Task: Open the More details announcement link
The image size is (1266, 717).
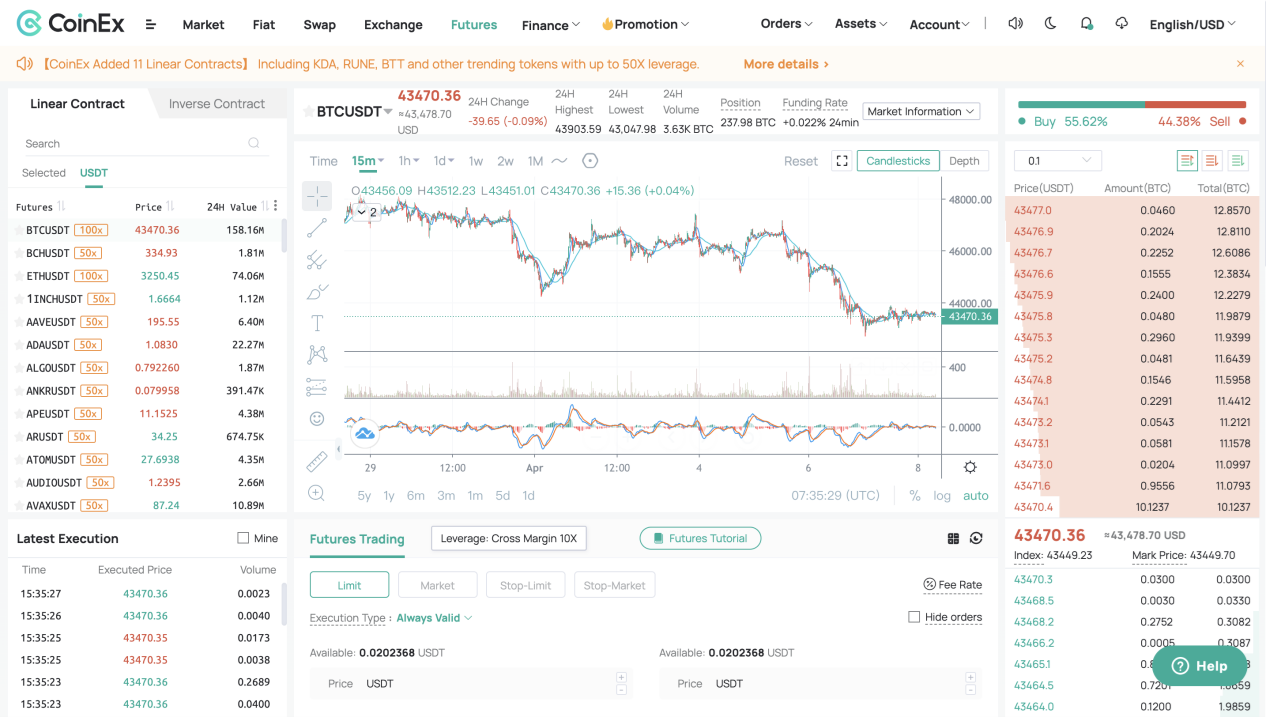Action: [x=786, y=64]
